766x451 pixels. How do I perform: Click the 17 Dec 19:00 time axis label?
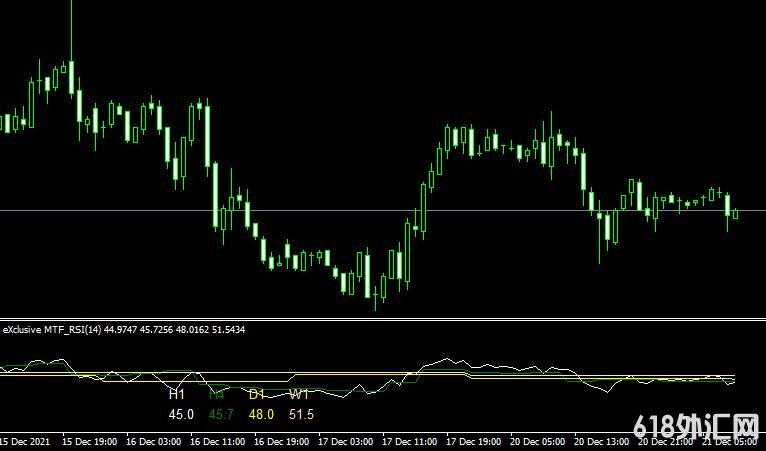click(x=474, y=442)
